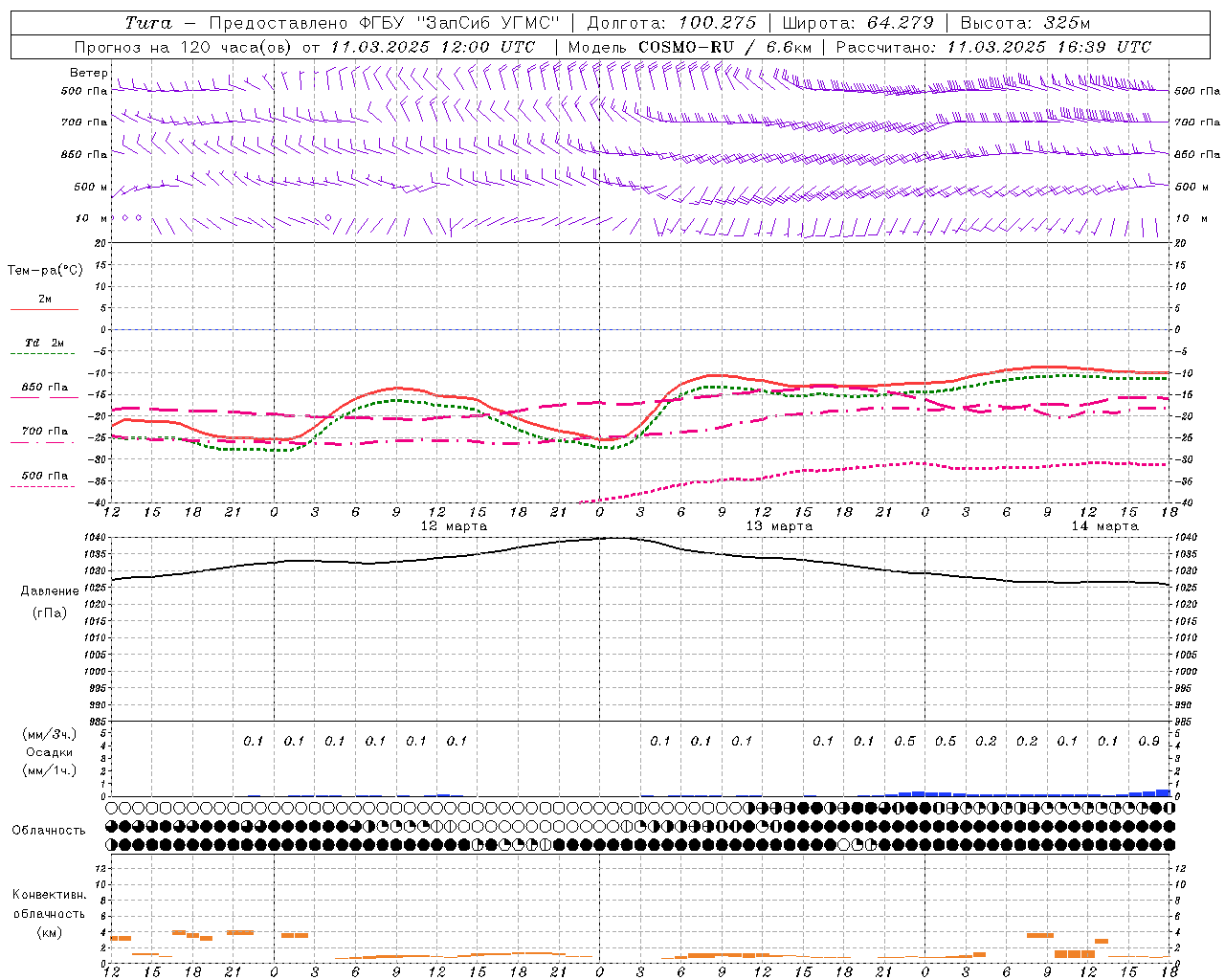Viewport: 1225px width, 980px height.
Task: Click '-5' on the right temperature axis
Action: tap(1182, 351)
